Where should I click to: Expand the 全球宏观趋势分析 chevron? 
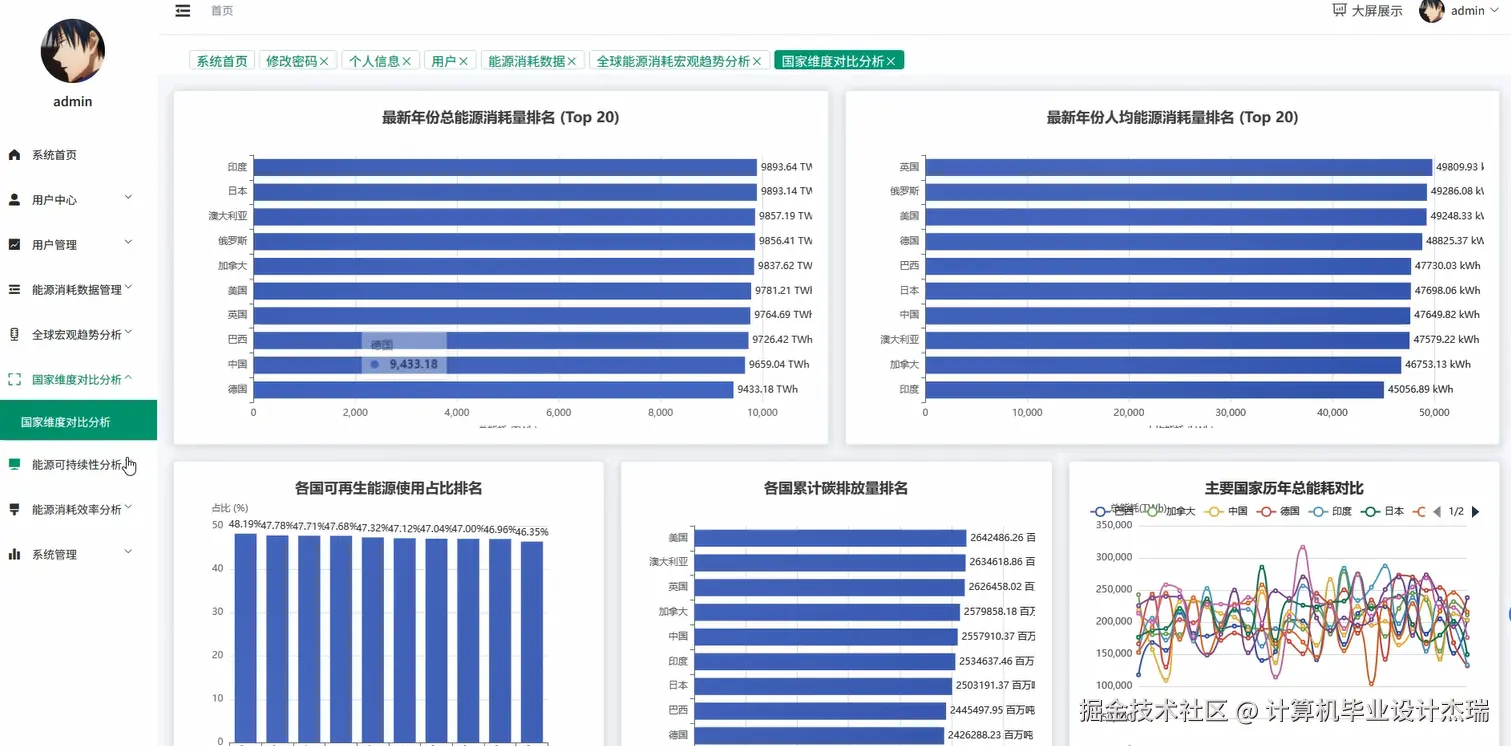coord(128,333)
